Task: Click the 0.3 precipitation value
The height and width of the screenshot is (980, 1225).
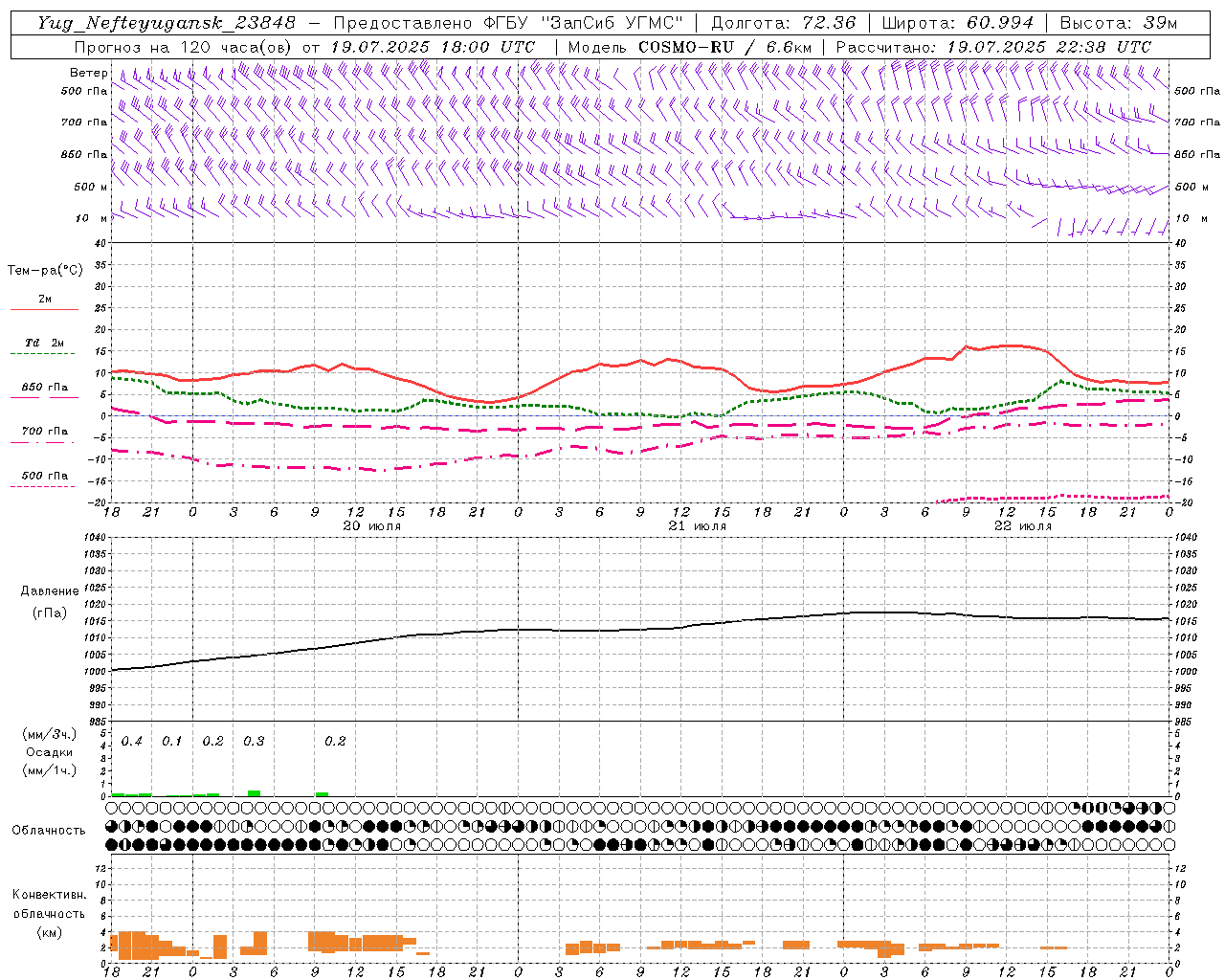Action: 254,742
